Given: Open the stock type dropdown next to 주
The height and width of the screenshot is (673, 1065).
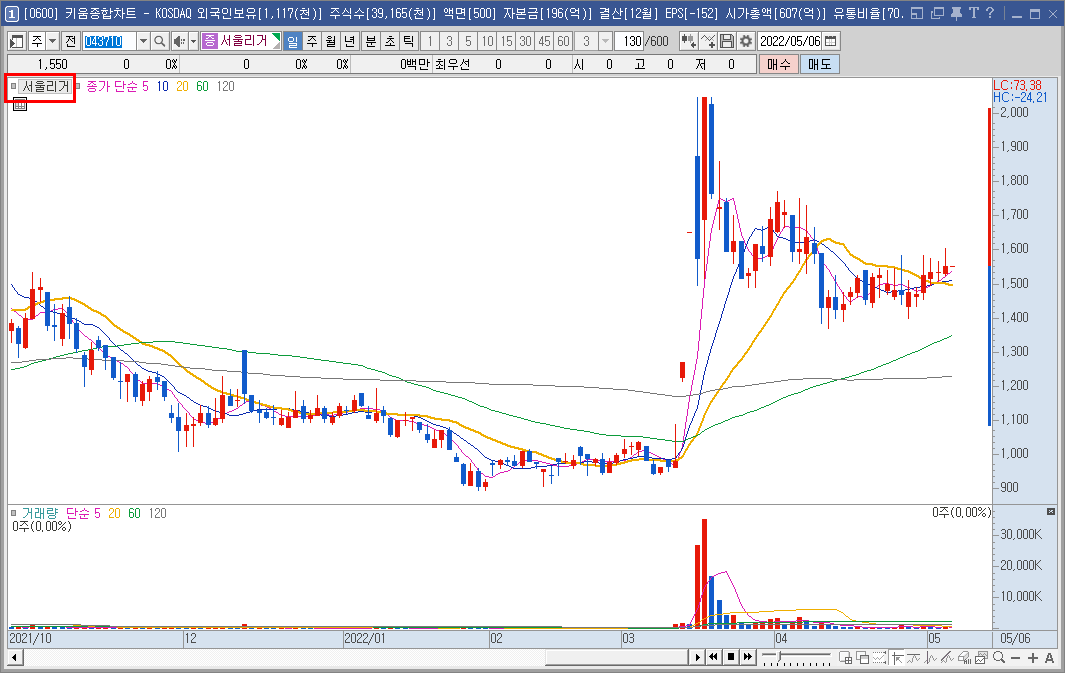Looking at the screenshot, I should pyautogui.click(x=52, y=41).
